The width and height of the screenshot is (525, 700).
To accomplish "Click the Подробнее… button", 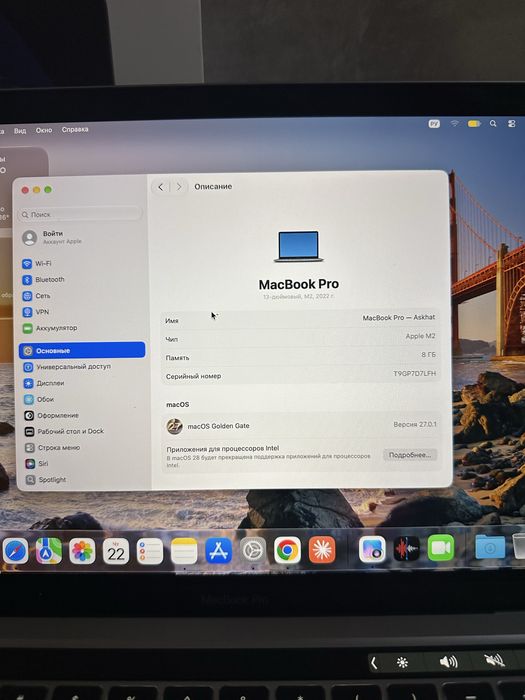I will tap(410, 455).
